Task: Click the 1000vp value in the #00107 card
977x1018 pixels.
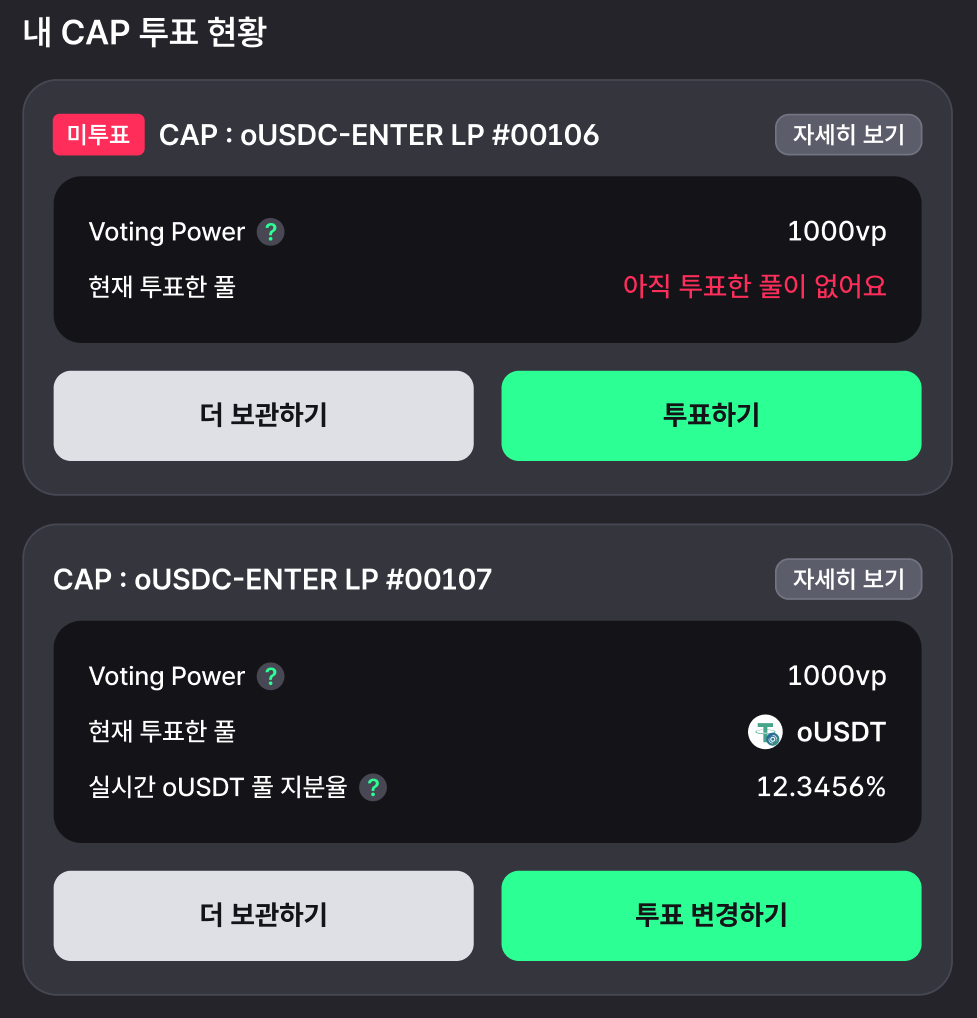Action: pyautogui.click(x=837, y=677)
